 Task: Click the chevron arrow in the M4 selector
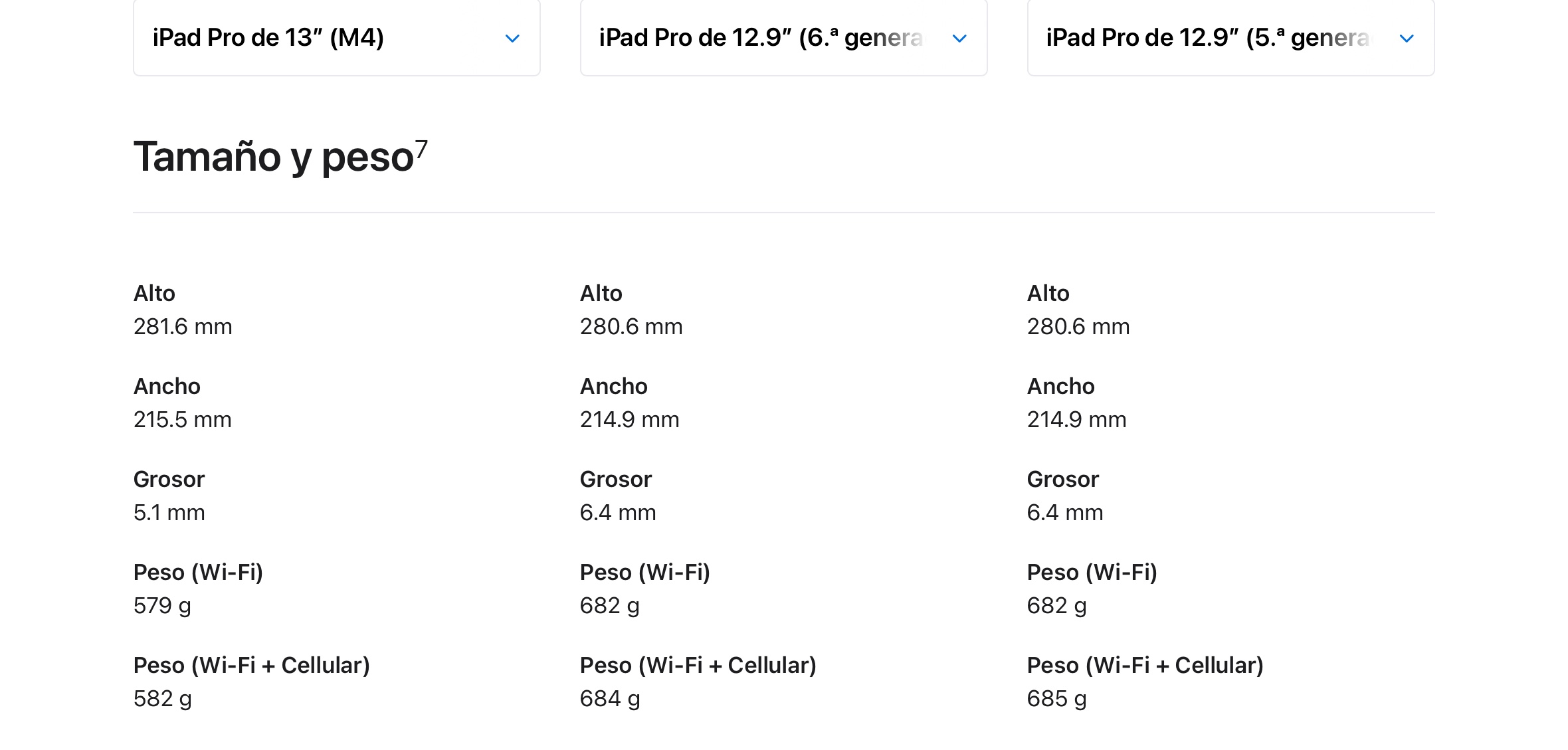click(512, 39)
